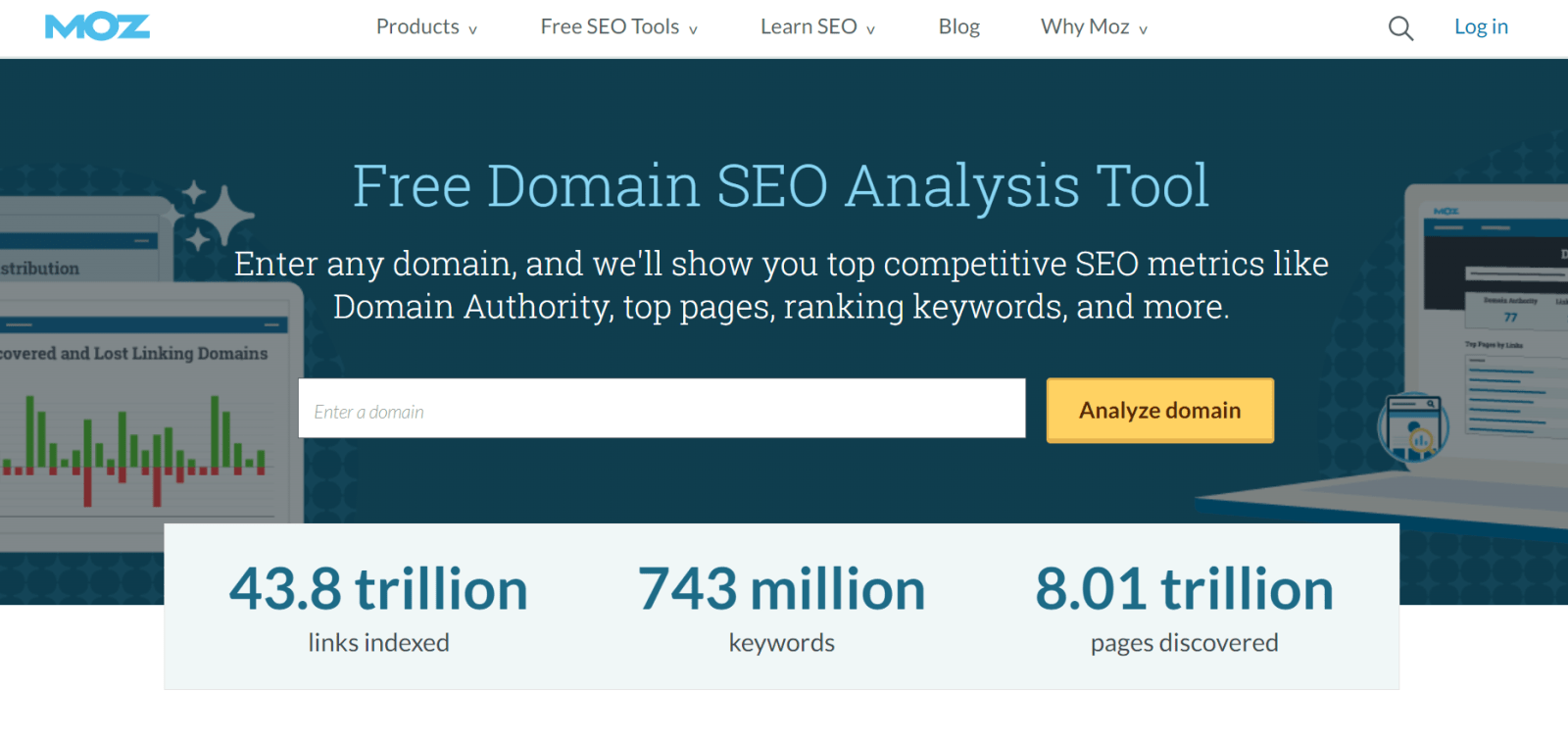The width and height of the screenshot is (1568, 743).
Task: Click the score 77 in the laptop image
Action: tap(1510, 317)
